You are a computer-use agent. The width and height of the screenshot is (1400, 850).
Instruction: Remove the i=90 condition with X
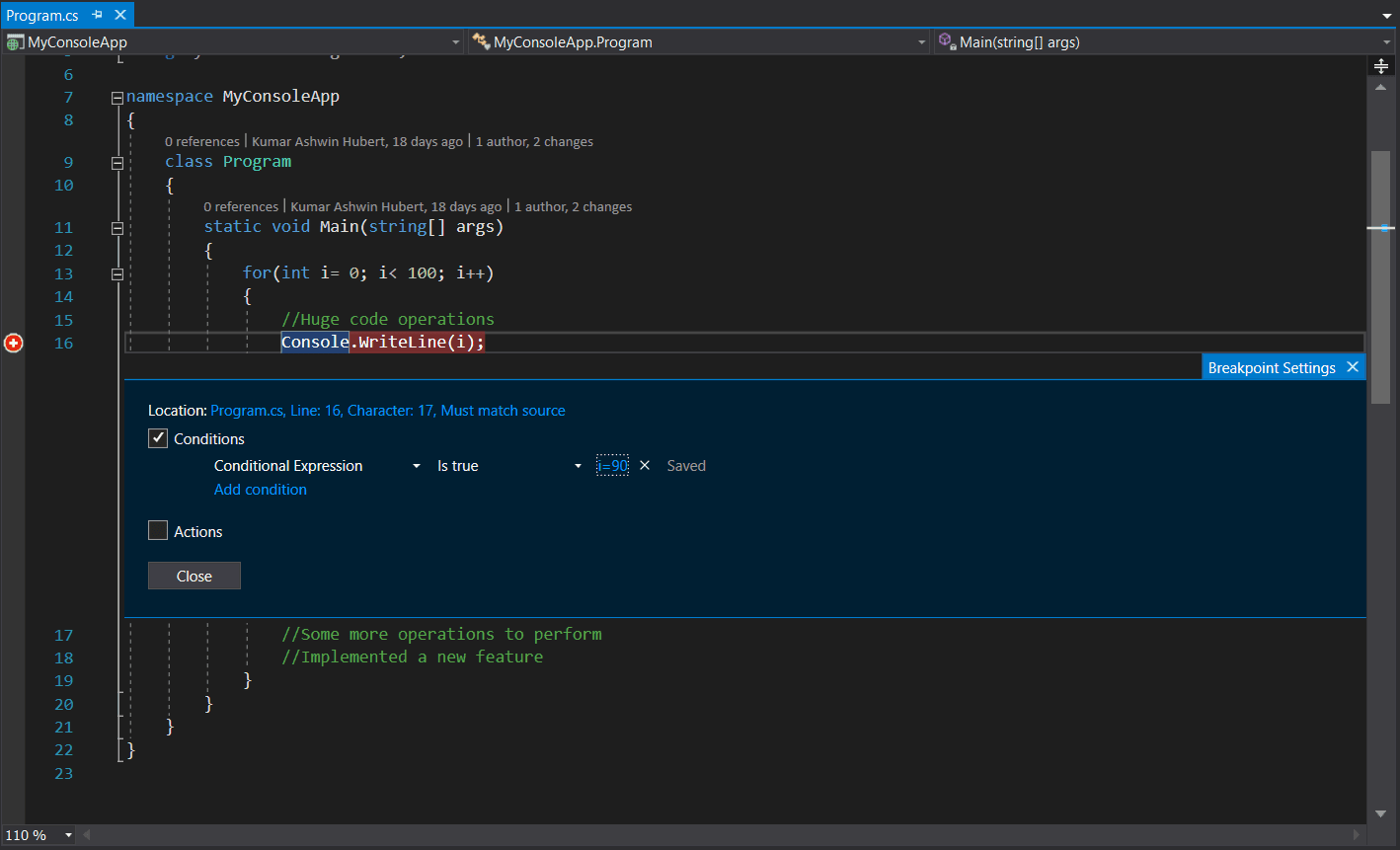(x=645, y=465)
